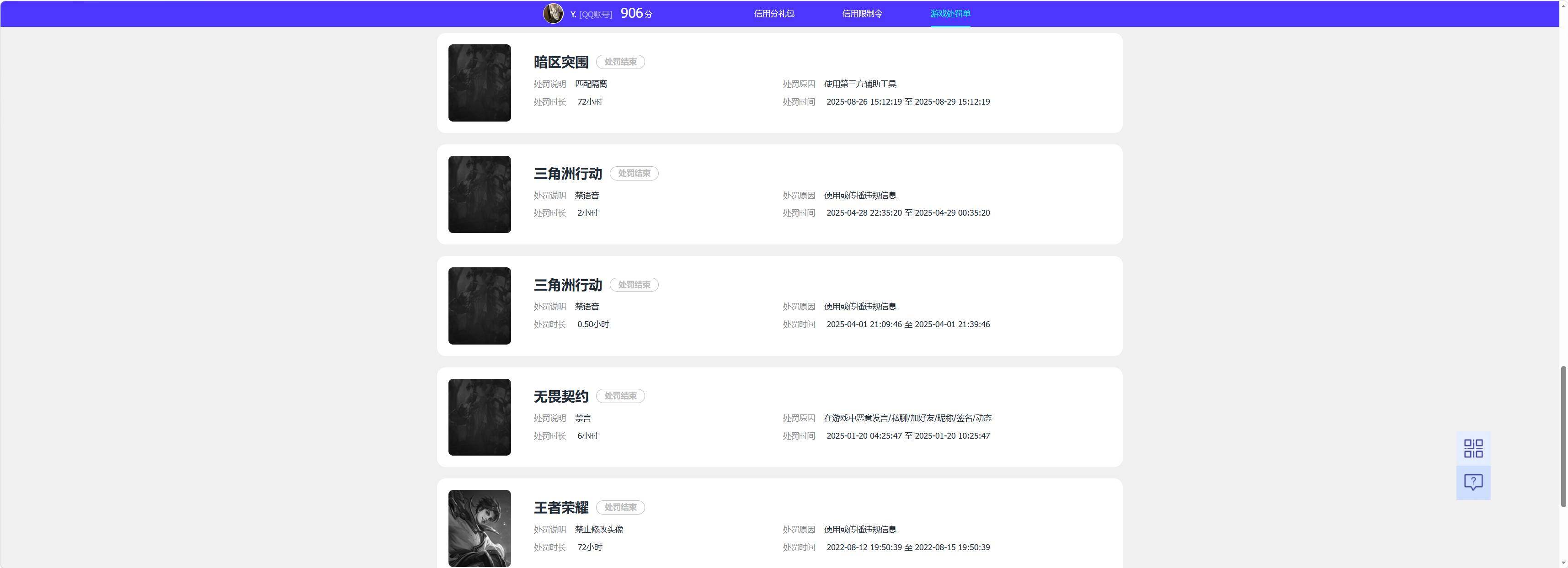Screen dimensions: 1568x568
Task: Click the vertical page scrollbar thumb
Action: pos(1563,436)
